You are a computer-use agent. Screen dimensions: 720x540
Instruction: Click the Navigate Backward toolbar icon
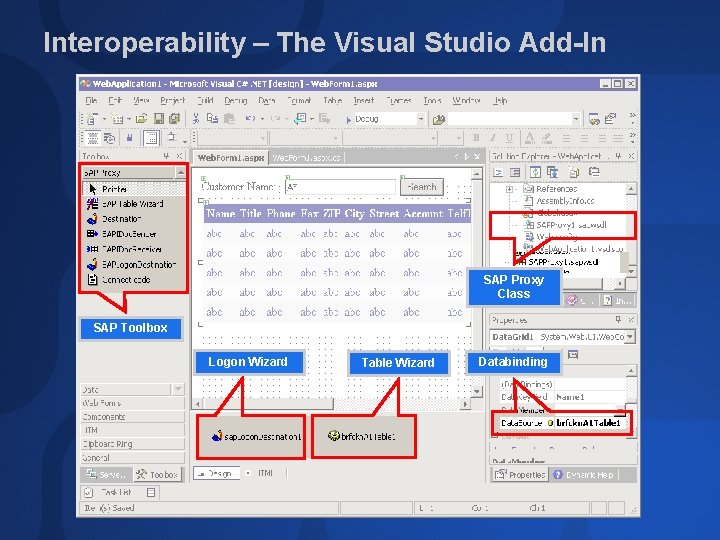click(300, 119)
